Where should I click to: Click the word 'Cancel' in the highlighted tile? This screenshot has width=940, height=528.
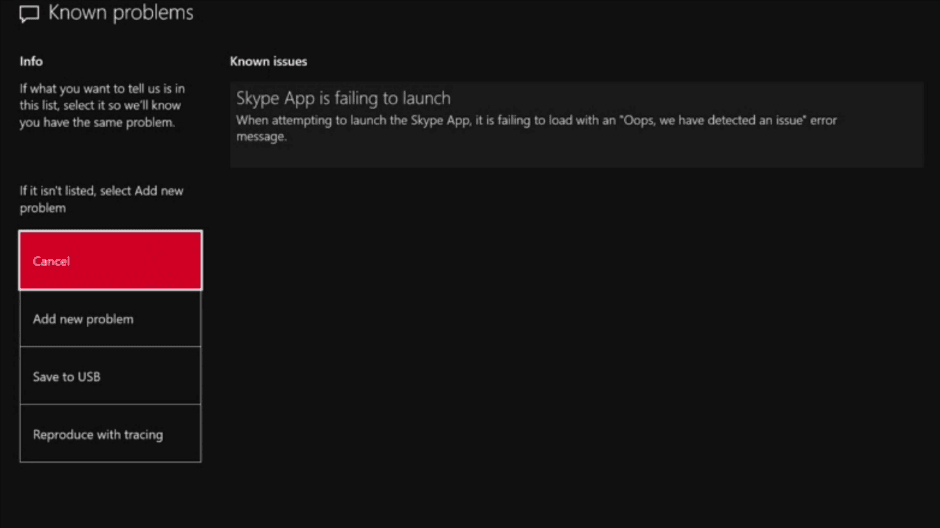click(51, 261)
